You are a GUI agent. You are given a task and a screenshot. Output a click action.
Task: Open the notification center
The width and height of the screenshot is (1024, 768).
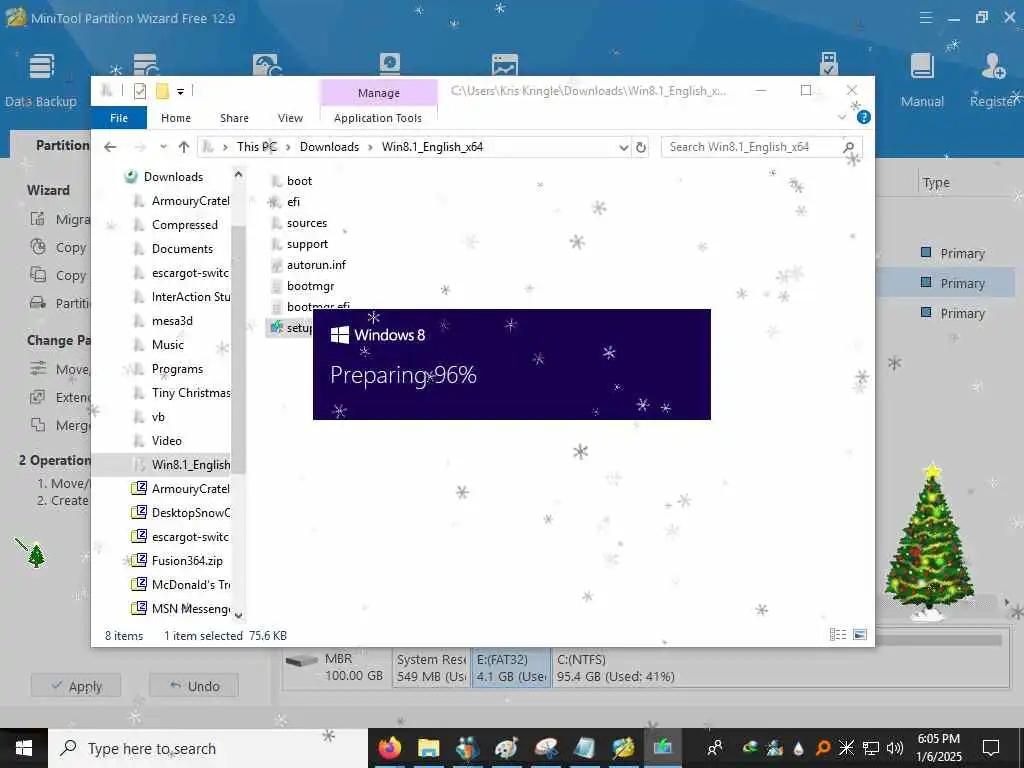(991, 748)
